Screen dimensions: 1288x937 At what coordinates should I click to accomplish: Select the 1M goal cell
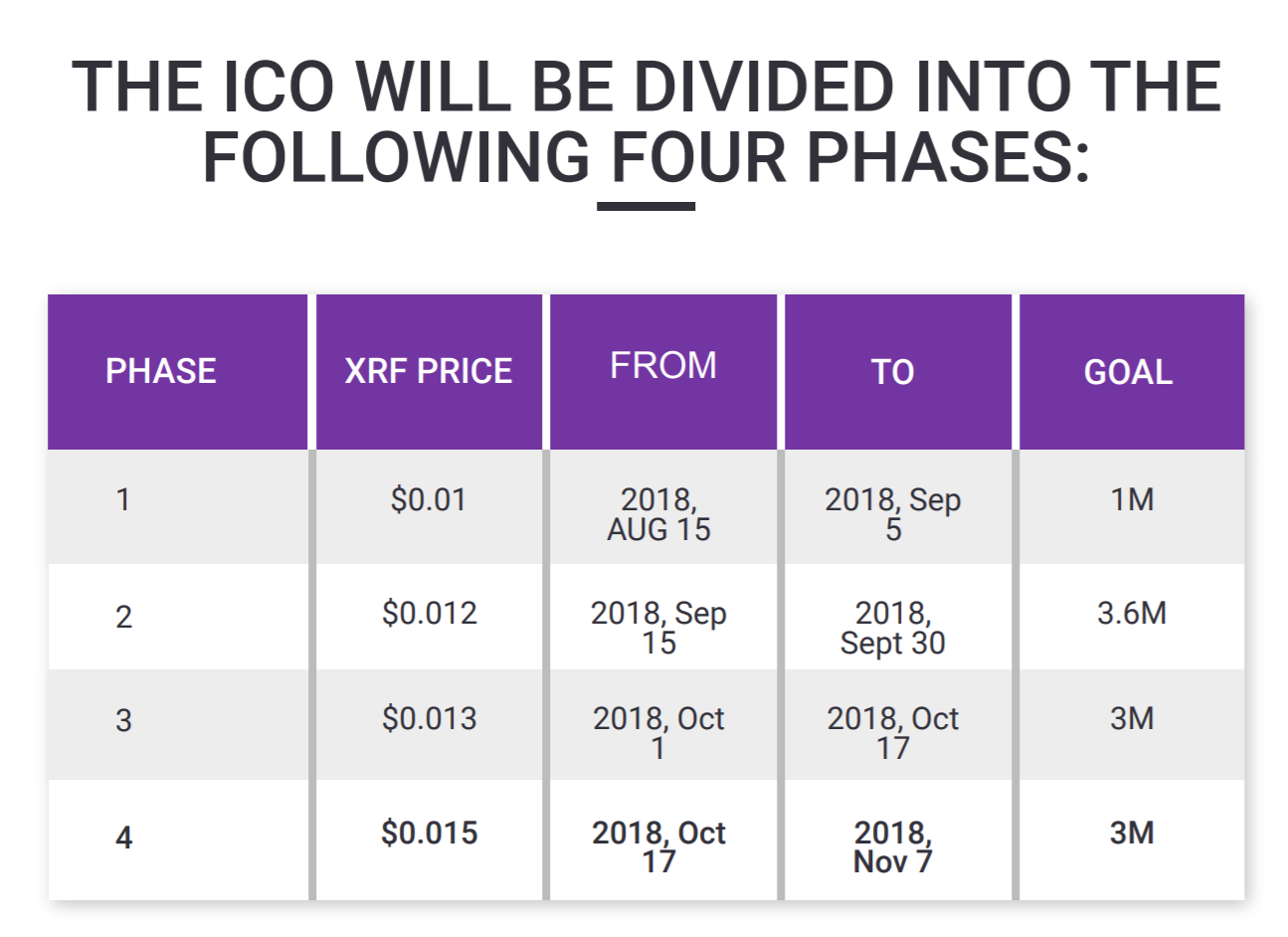click(1132, 499)
